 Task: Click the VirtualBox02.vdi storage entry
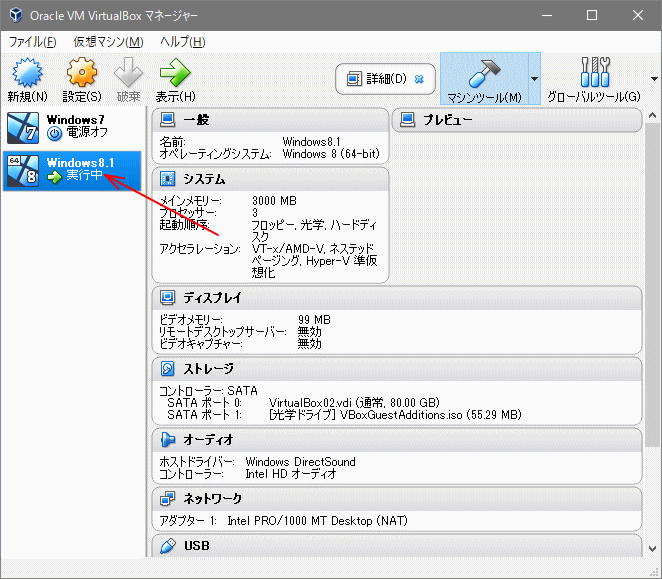[x=354, y=402]
